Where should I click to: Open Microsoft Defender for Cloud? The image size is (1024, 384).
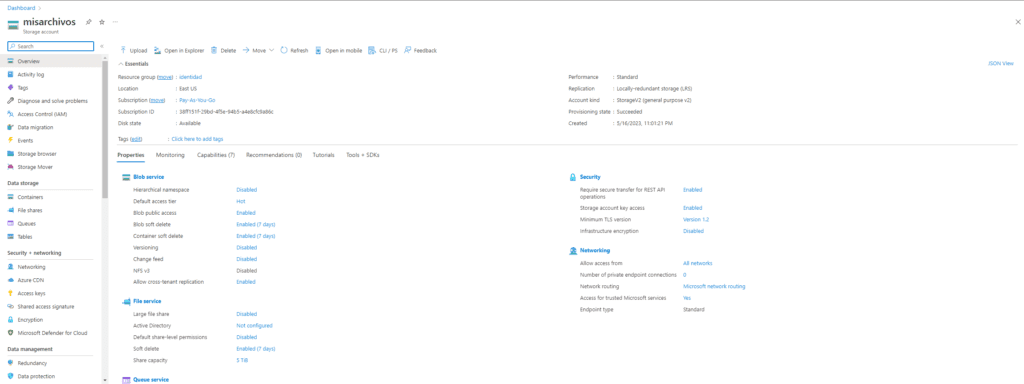click(x=52, y=332)
